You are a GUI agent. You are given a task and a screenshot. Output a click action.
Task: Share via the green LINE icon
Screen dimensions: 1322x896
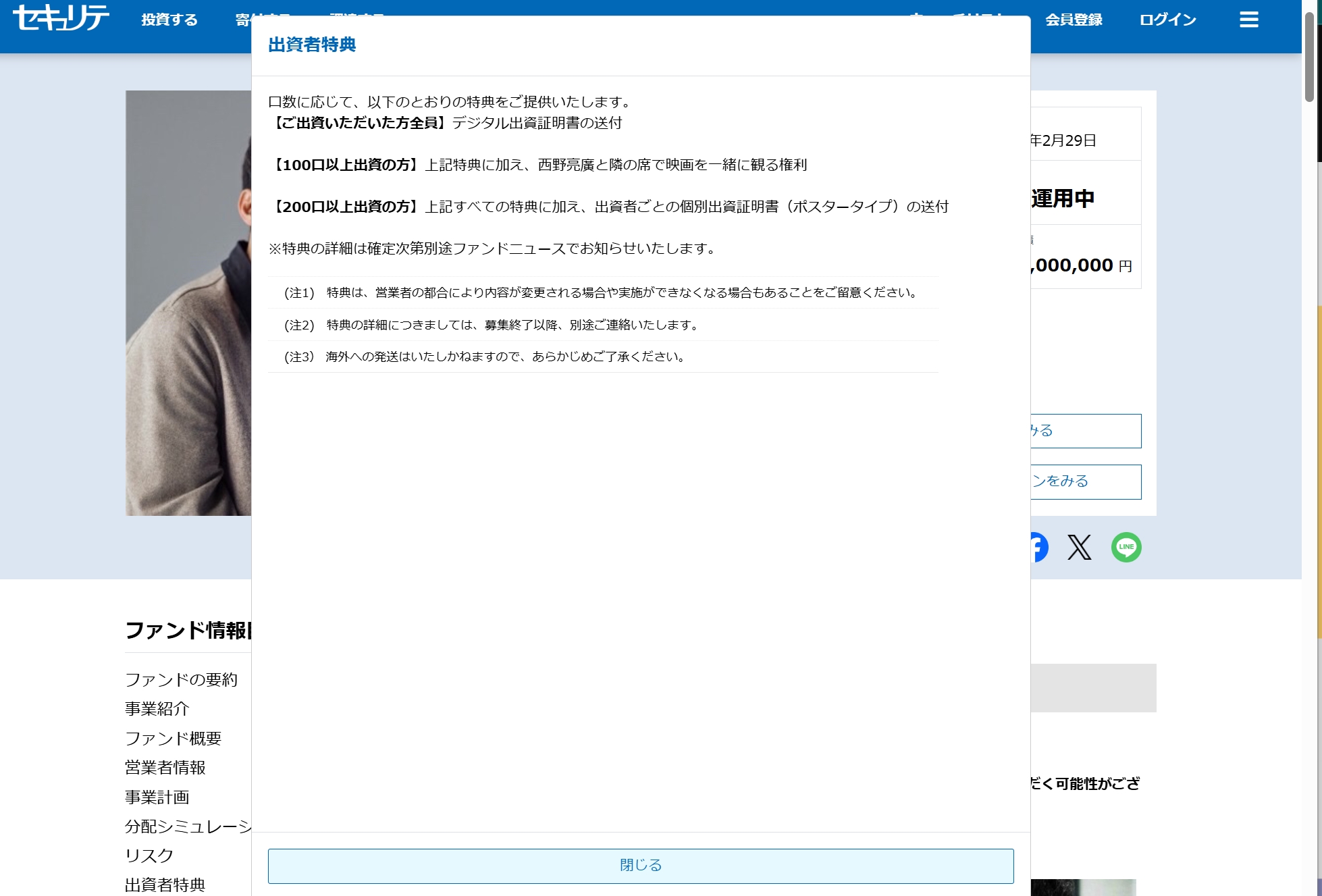(1126, 547)
